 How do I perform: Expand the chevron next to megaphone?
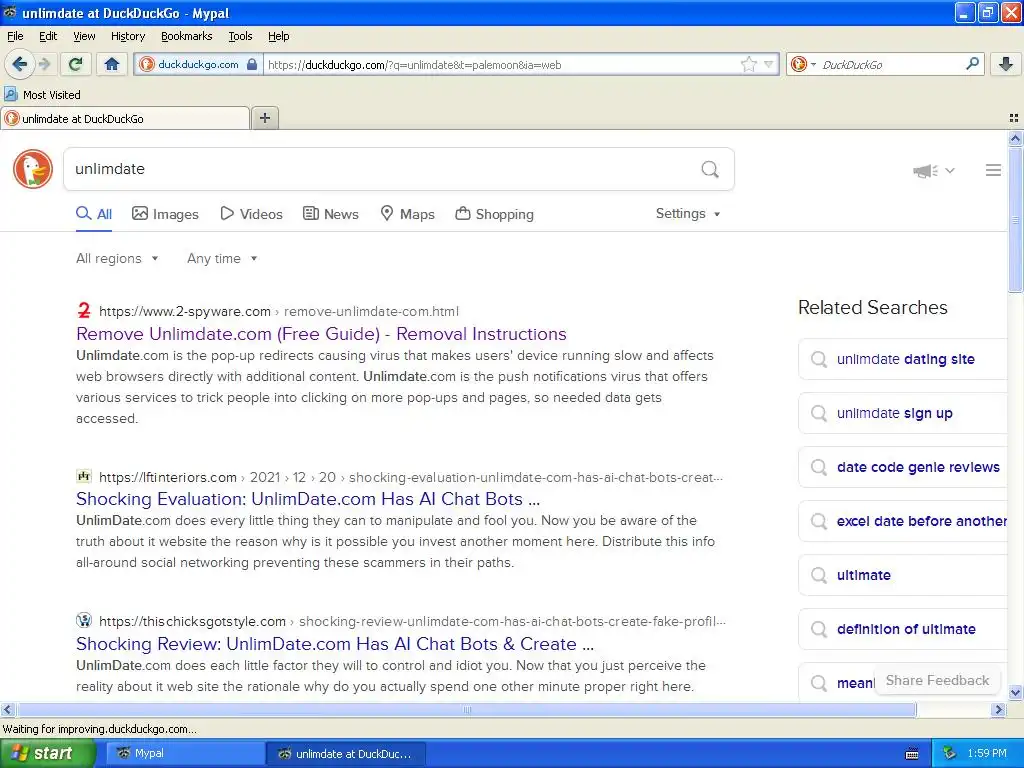[x=950, y=170]
